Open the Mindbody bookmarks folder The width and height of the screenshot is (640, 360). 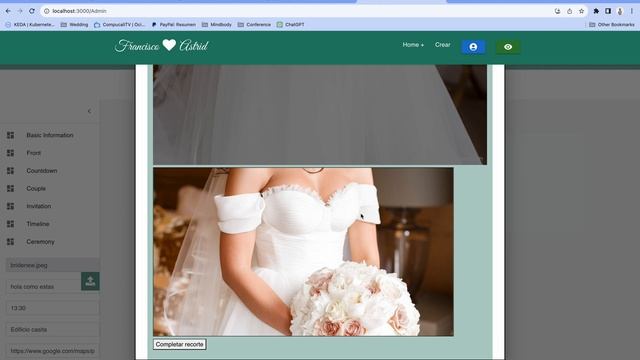click(217, 24)
